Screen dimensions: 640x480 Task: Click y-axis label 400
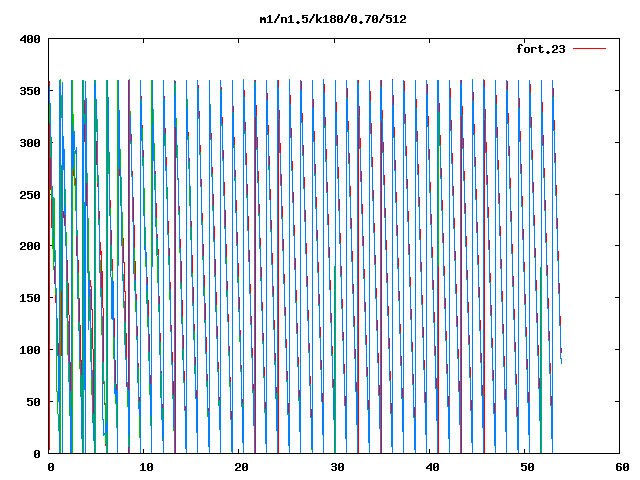click(30, 39)
